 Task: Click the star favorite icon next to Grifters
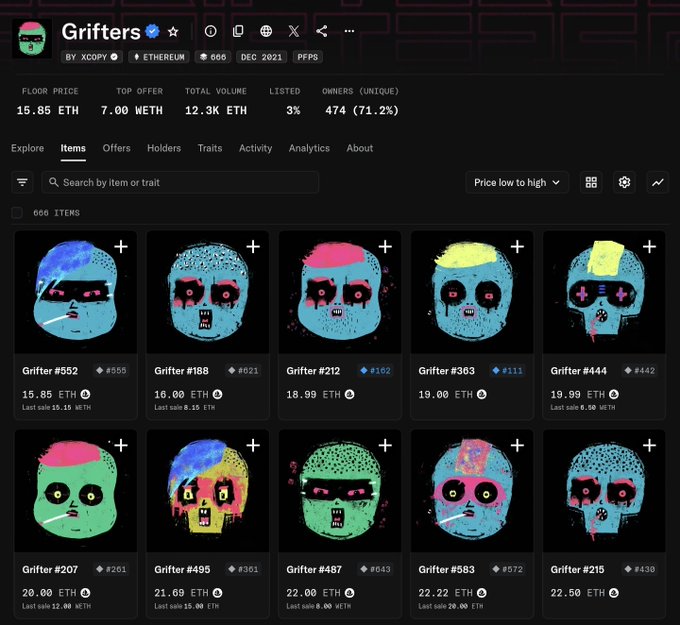pyautogui.click(x=173, y=32)
